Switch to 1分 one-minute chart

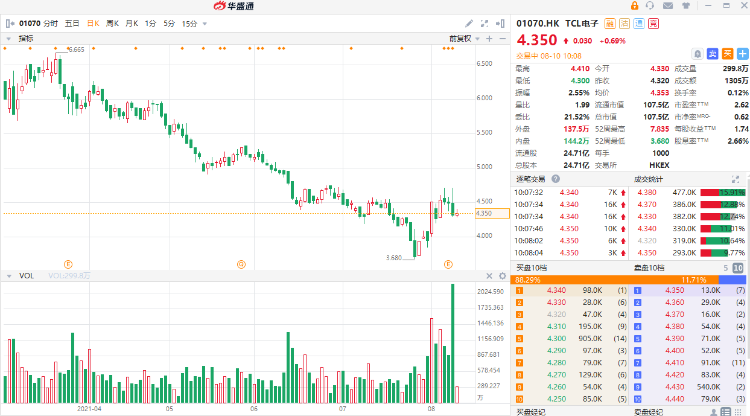151,23
